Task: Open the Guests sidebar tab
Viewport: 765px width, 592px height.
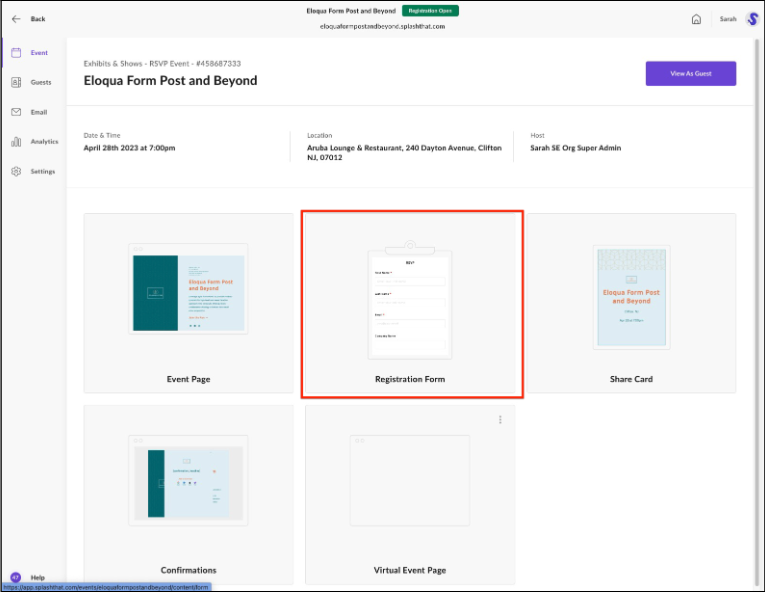Action: click(x=41, y=82)
